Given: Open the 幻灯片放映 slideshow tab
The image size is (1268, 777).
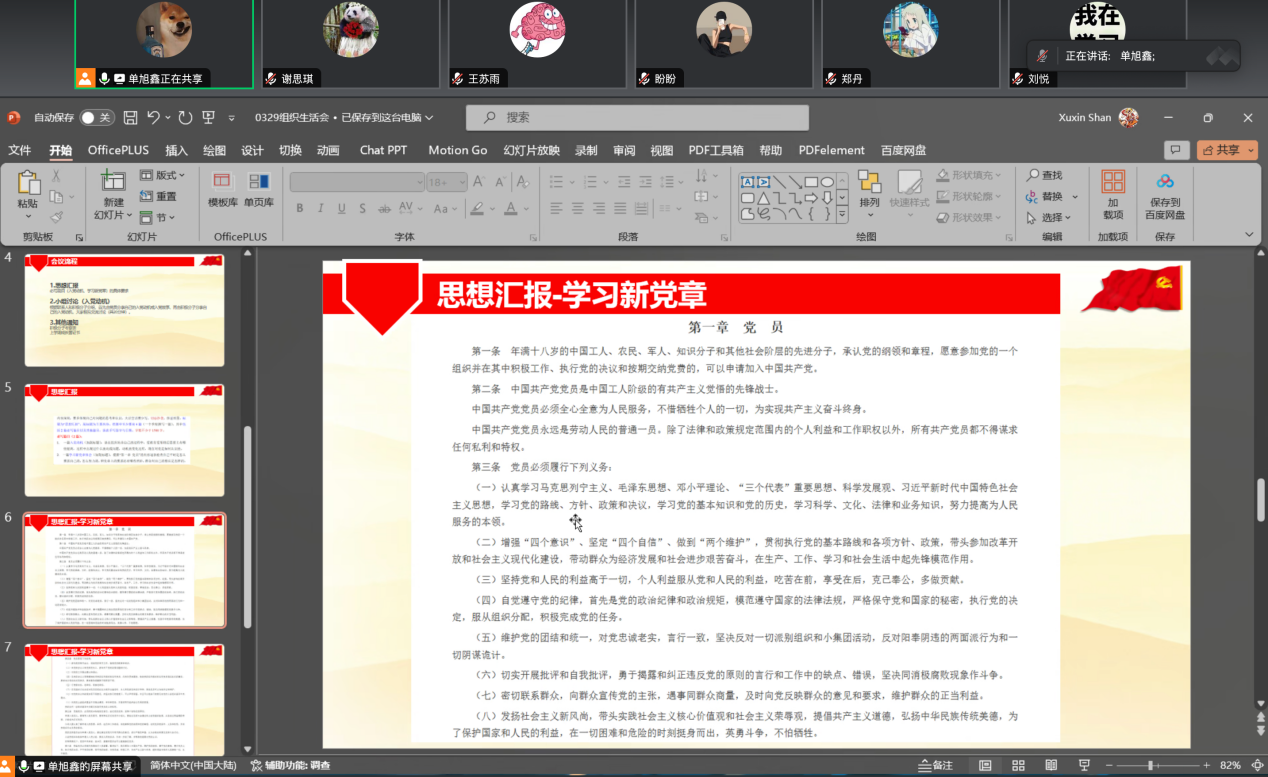Looking at the screenshot, I should (x=531, y=150).
